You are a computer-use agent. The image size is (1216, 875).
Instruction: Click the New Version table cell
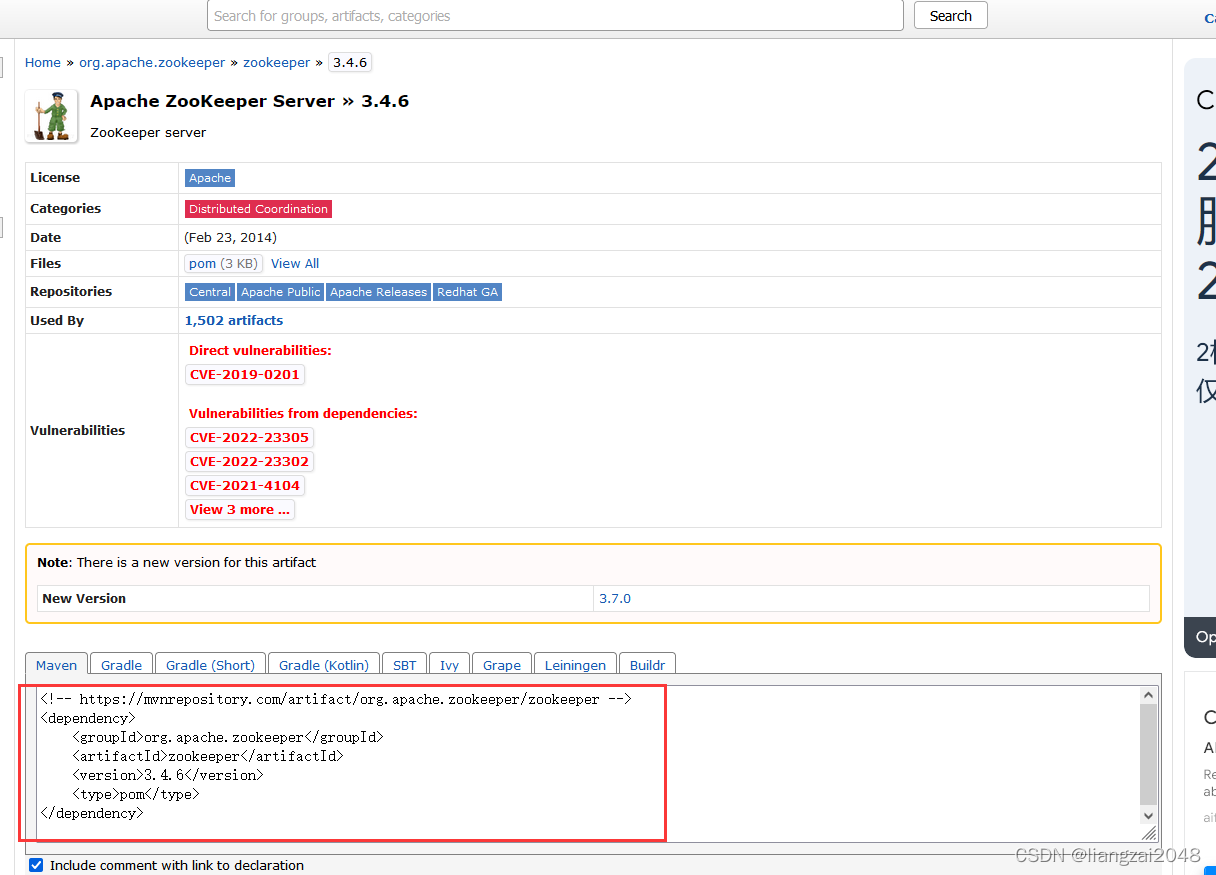pyautogui.click(x=315, y=599)
